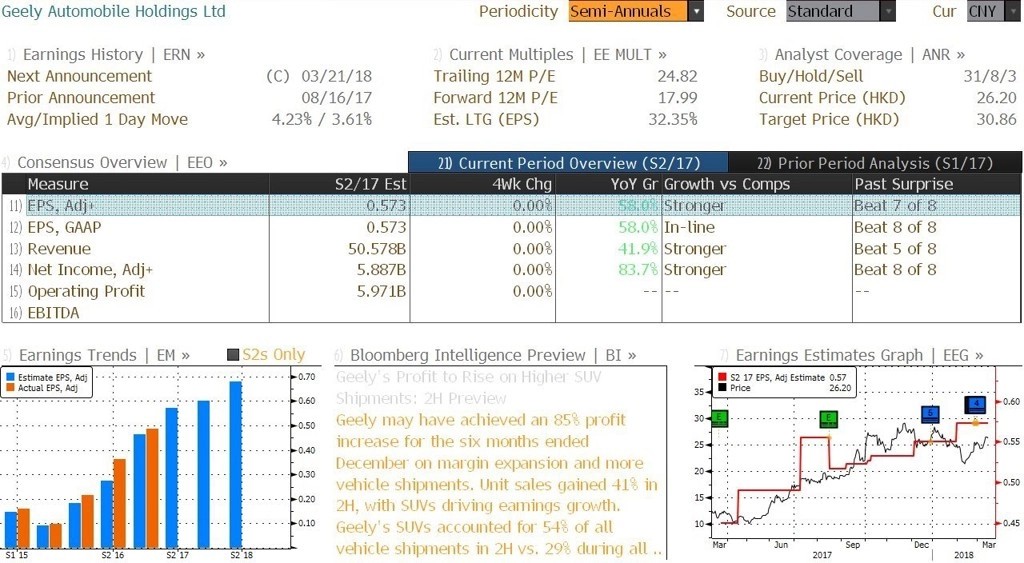Screen dimensions: 1024x563
Task: Click red S2 17 EPS Estimate legend swatch
Action: point(722,378)
